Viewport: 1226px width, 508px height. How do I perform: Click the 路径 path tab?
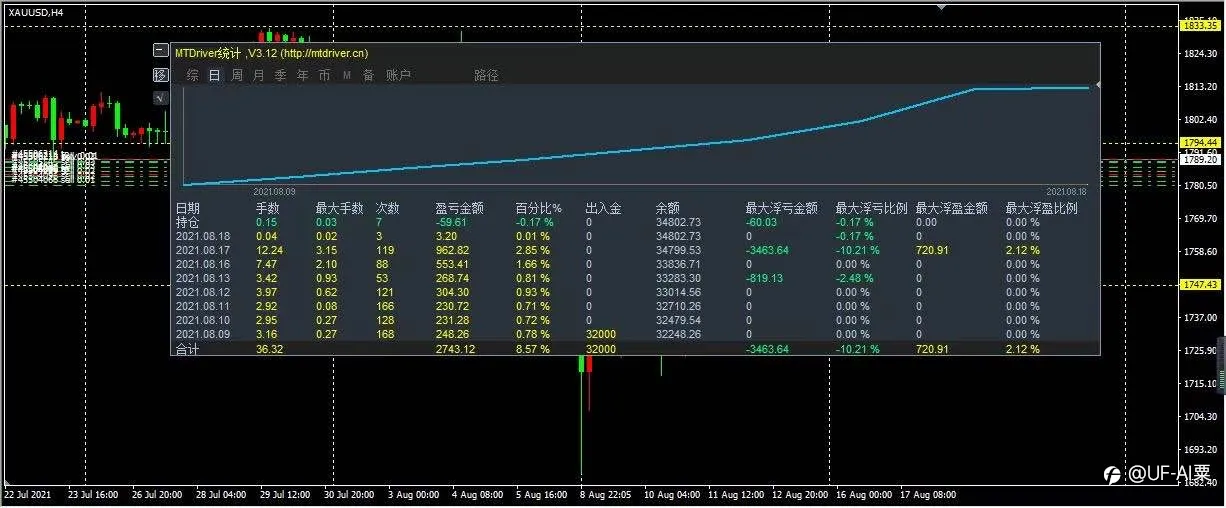coord(486,75)
